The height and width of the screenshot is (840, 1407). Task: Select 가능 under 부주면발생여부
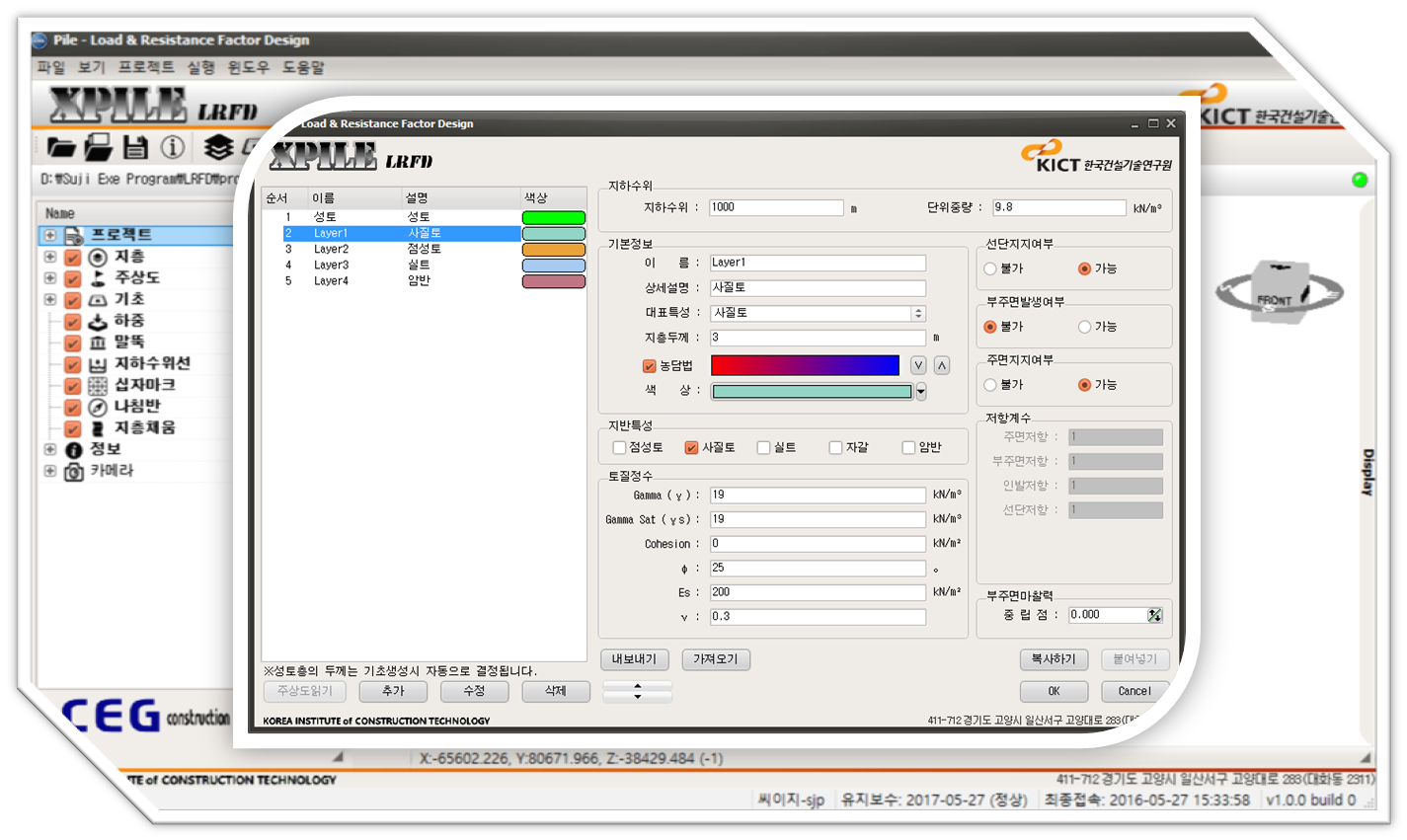click(1084, 327)
